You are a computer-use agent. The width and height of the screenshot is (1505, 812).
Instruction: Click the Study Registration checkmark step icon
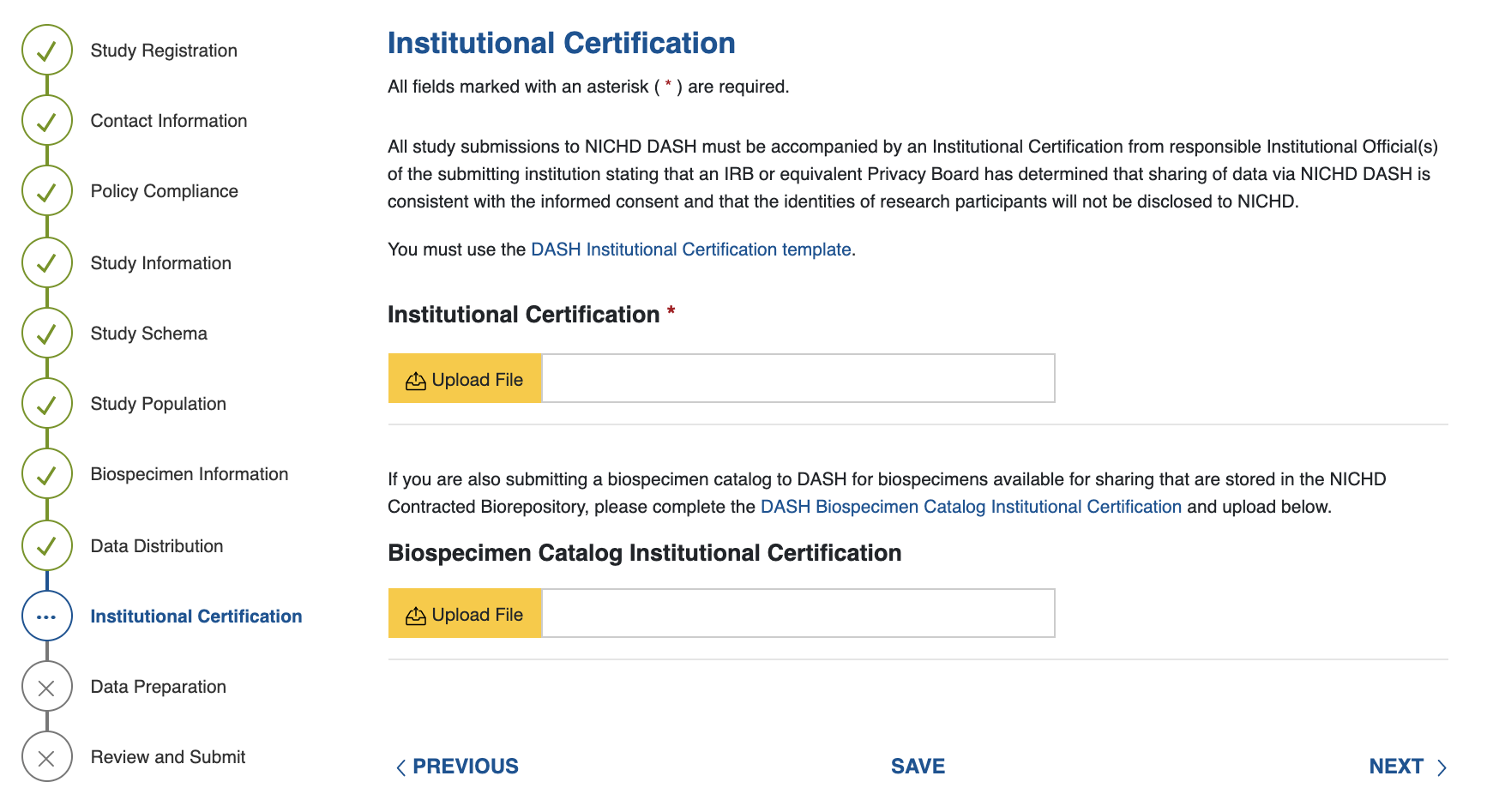point(47,51)
